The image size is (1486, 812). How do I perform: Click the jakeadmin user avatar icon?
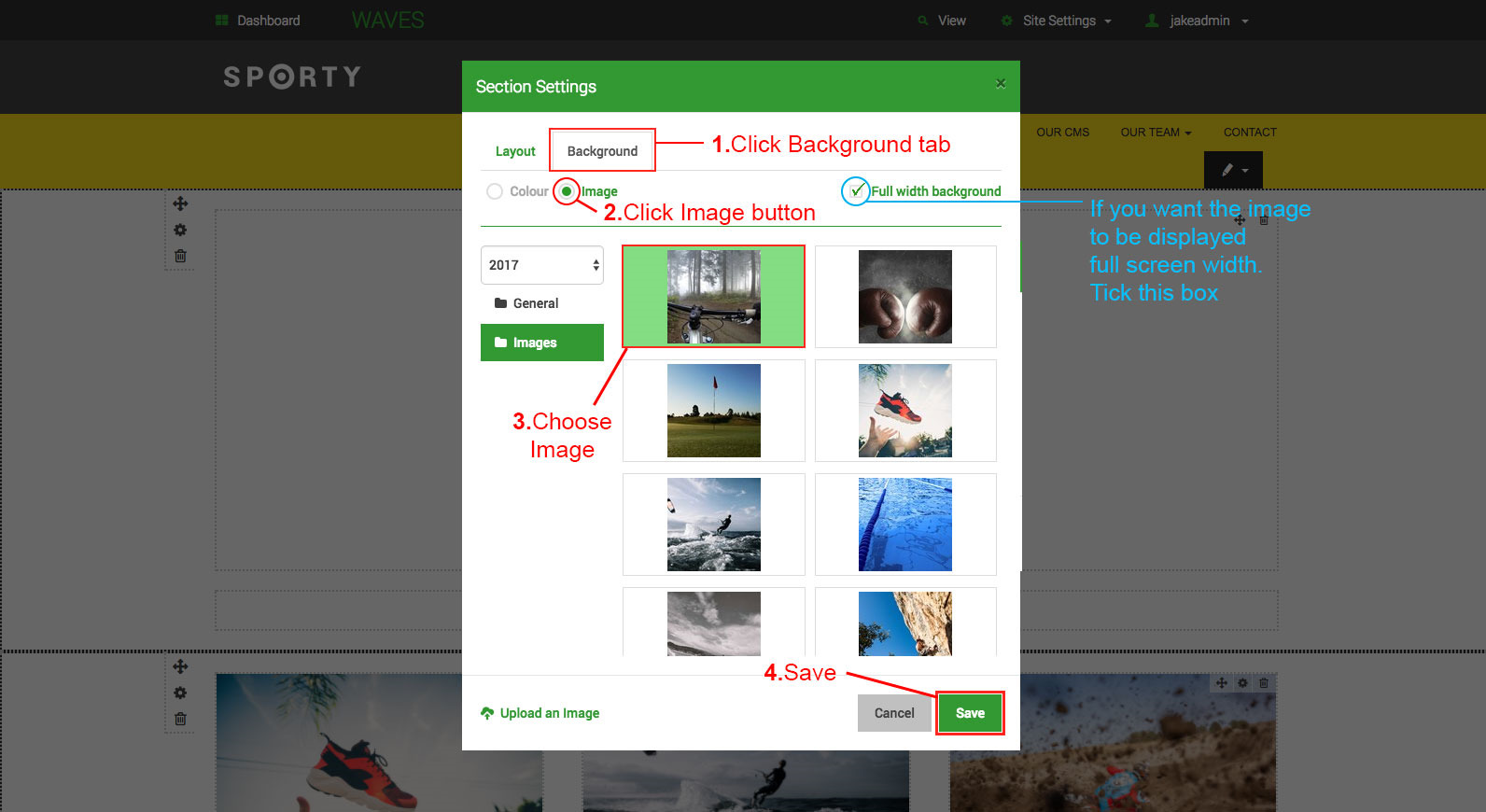click(1152, 21)
